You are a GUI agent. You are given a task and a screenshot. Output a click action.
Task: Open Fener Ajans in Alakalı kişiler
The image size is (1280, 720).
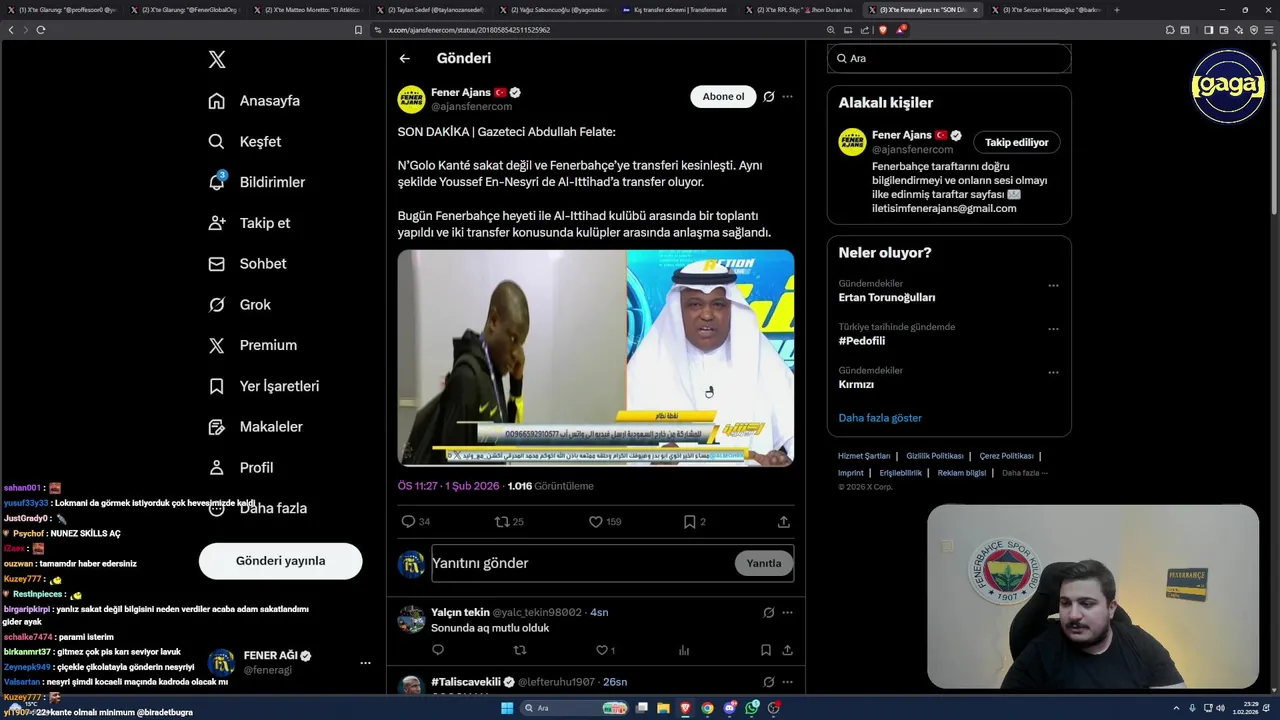[x=901, y=135]
